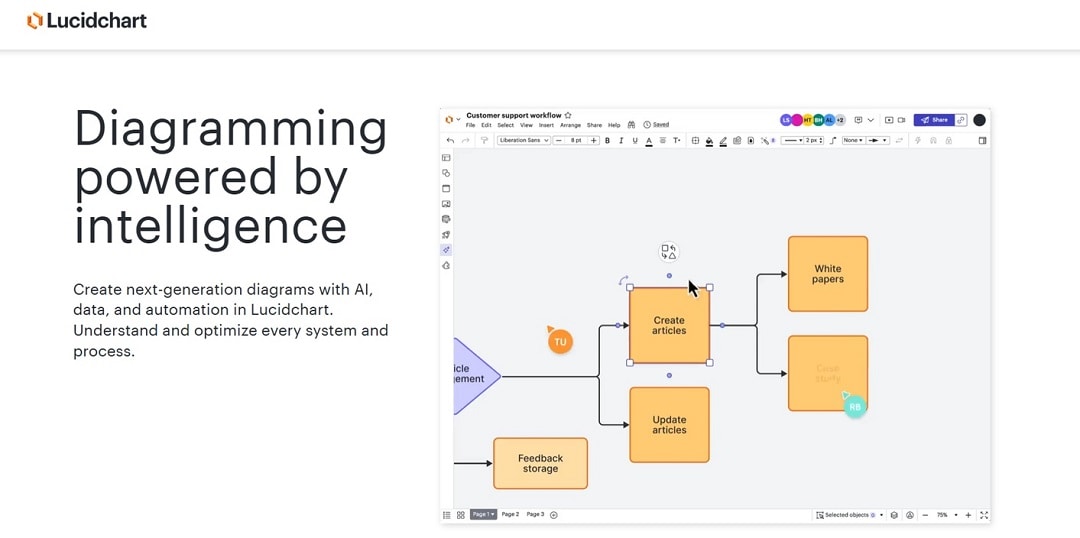Open the Insert menu
Viewport: 1080px width, 538px height.
click(546, 125)
